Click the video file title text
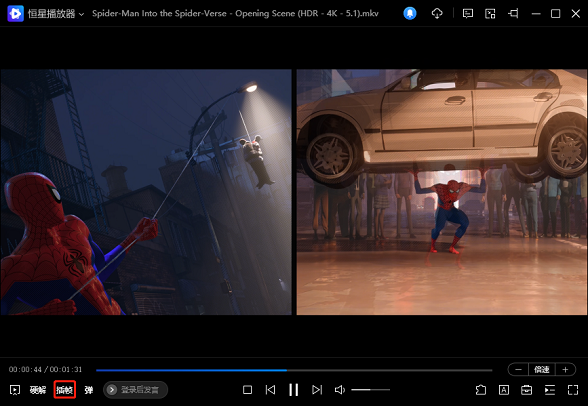 (235, 13)
